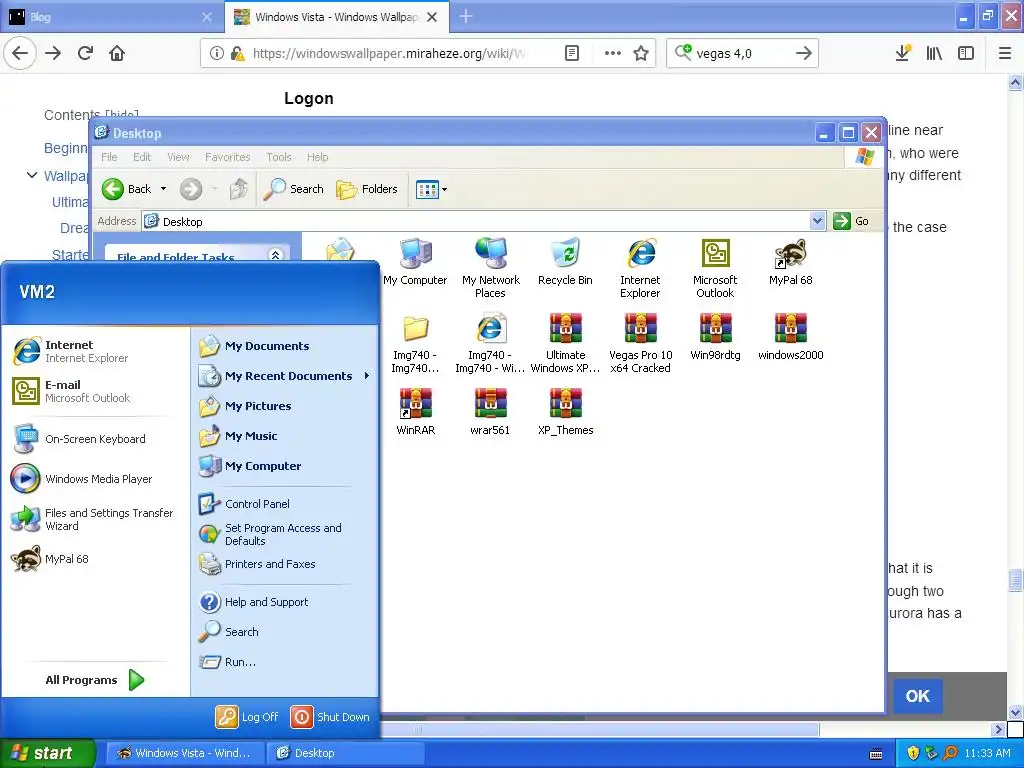
Task: Switch to Desktop taskbar item
Action: point(345,753)
